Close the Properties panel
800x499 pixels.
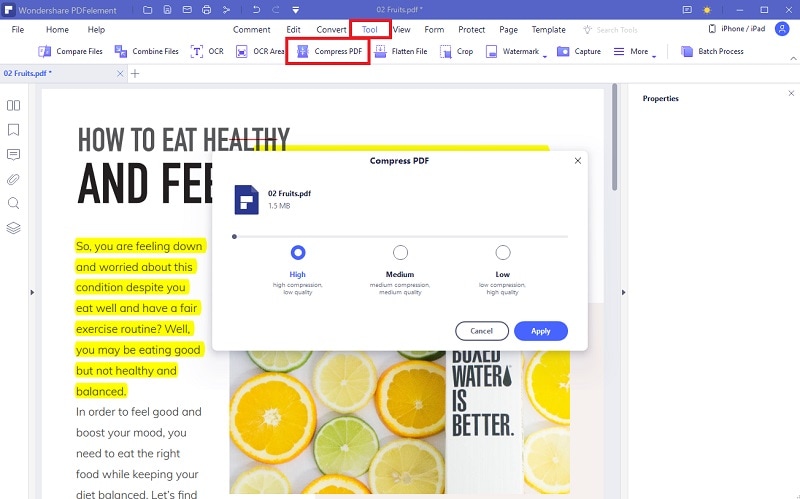pos(791,93)
